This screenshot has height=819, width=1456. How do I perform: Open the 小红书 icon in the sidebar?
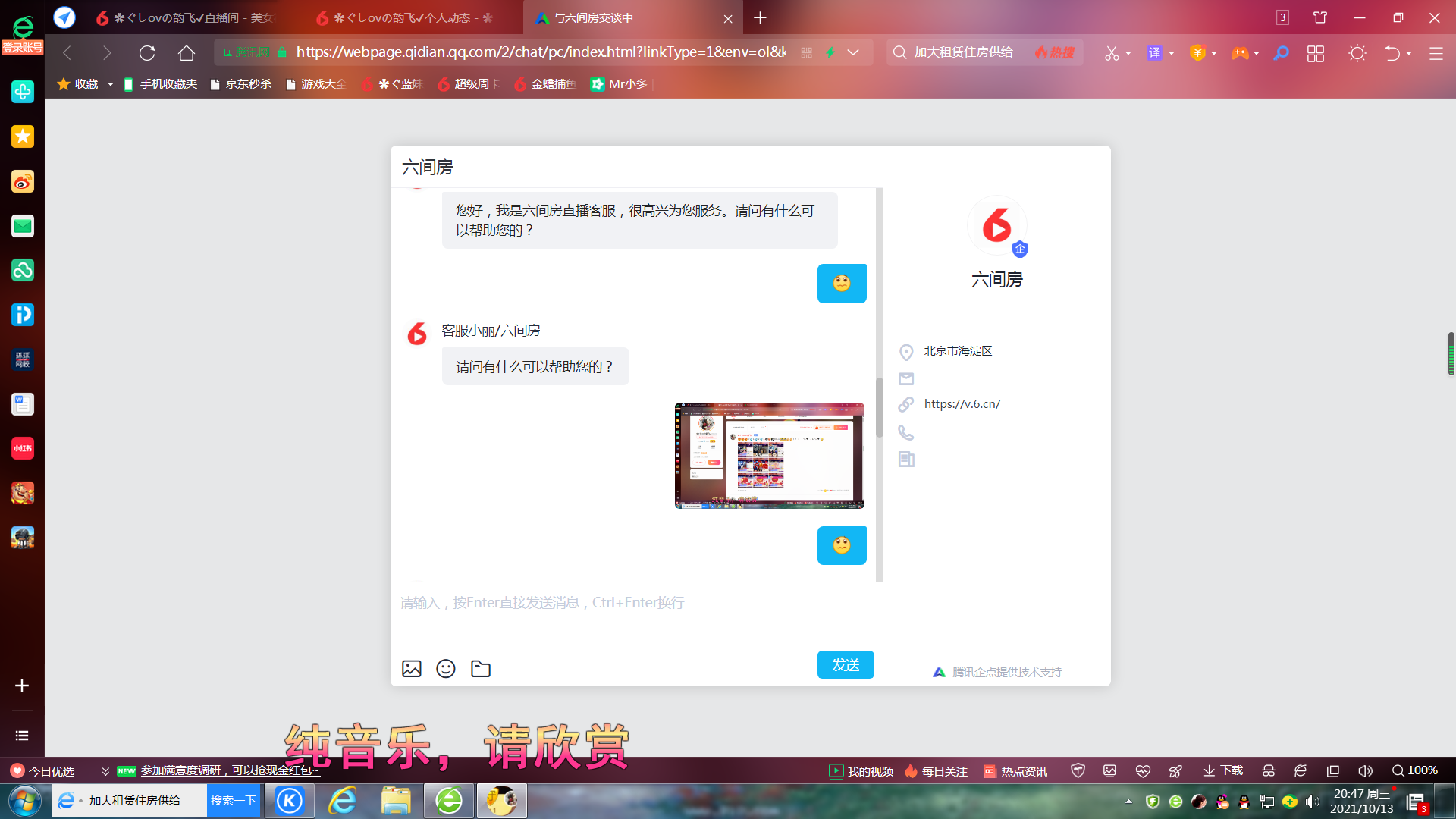click(23, 448)
